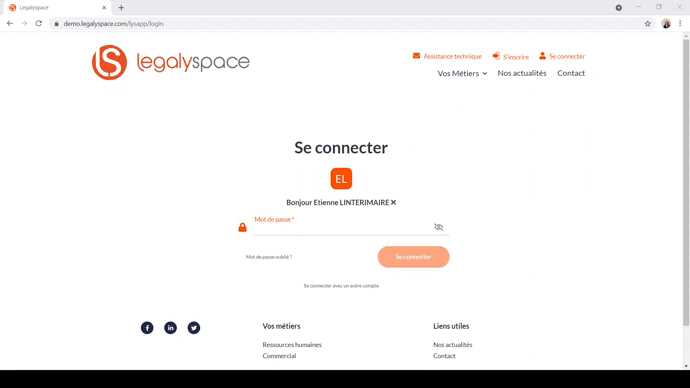Expand the Vos Métiers dropdown
This screenshot has width=690, height=388.
pos(462,73)
